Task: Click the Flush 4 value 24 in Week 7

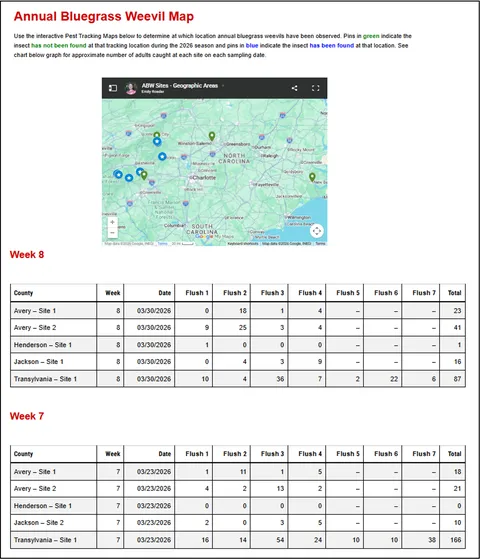Action: (x=318, y=540)
